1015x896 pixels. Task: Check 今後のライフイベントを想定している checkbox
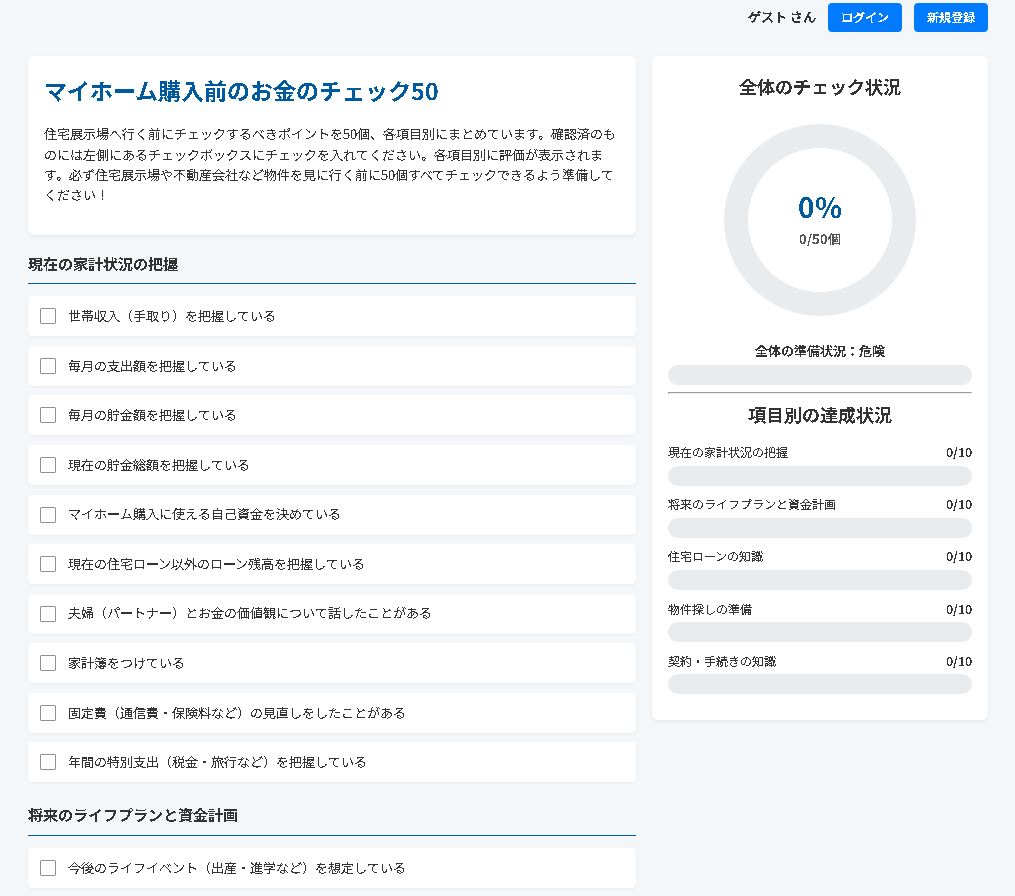(48, 868)
